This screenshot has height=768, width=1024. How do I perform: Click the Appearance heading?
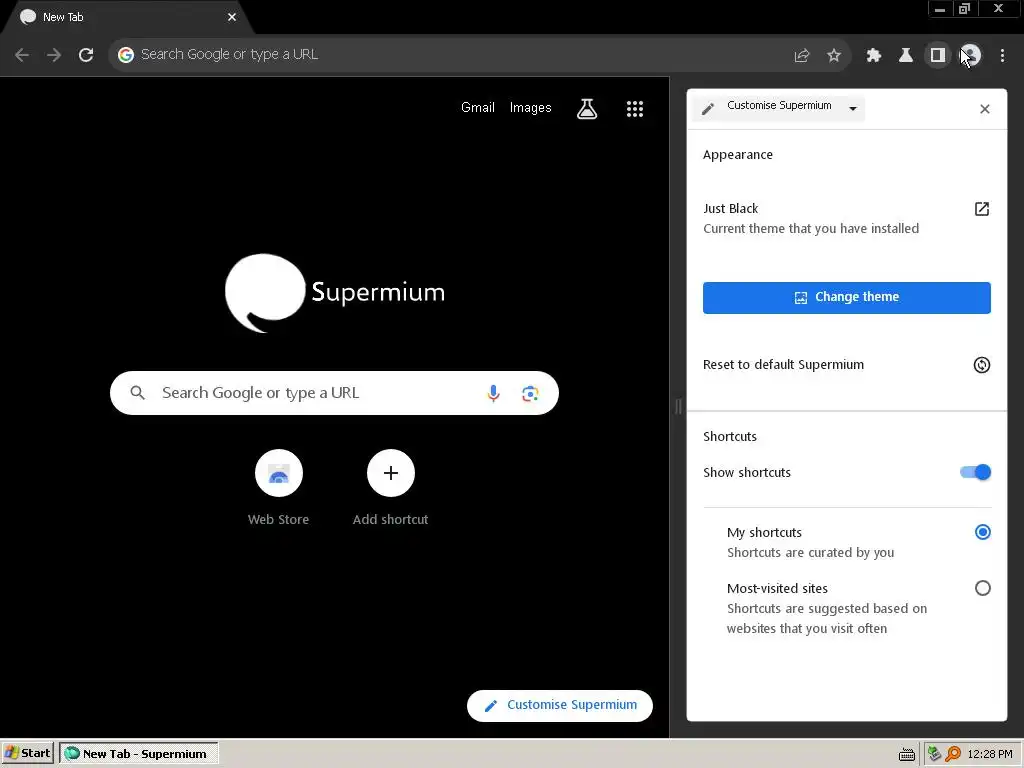(x=737, y=155)
